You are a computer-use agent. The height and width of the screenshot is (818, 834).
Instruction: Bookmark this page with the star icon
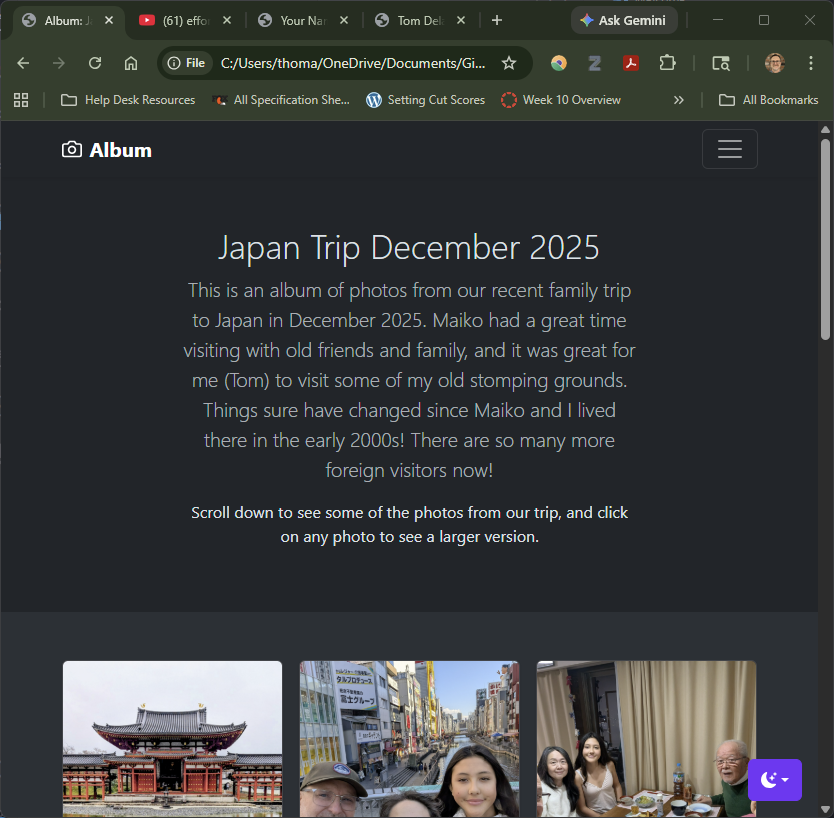pyautogui.click(x=509, y=62)
